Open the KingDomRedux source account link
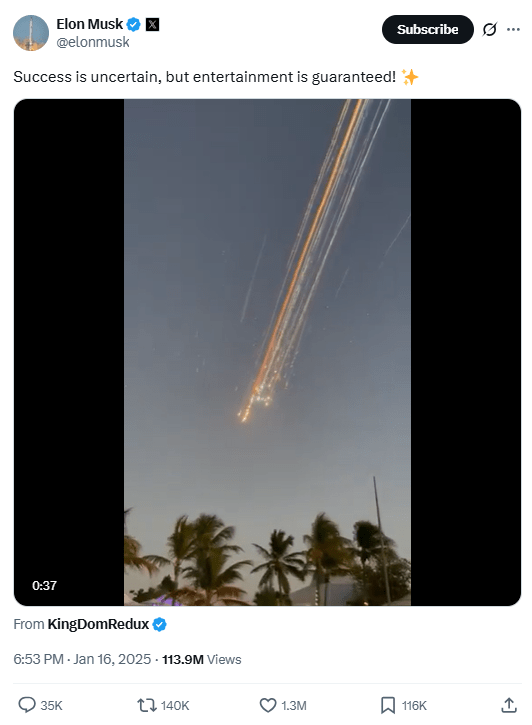532x725 pixels. tap(98, 624)
